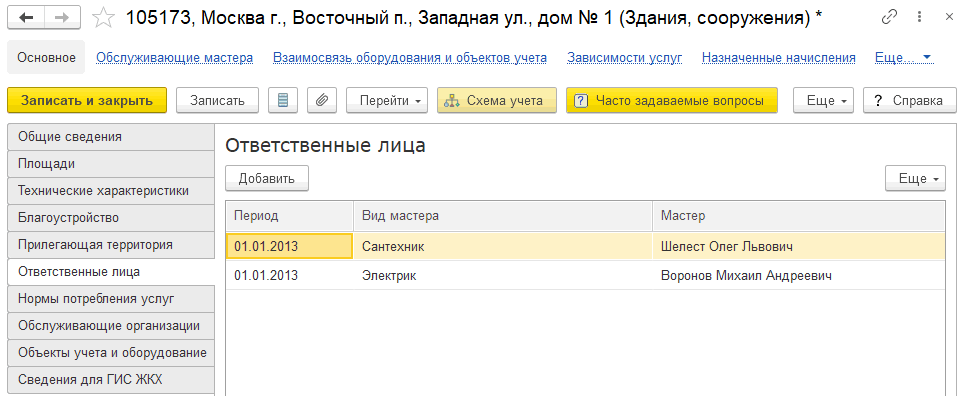This screenshot has width=960, height=400.
Task: Go back with the left arrow button
Action: pyautogui.click(x=26, y=18)
